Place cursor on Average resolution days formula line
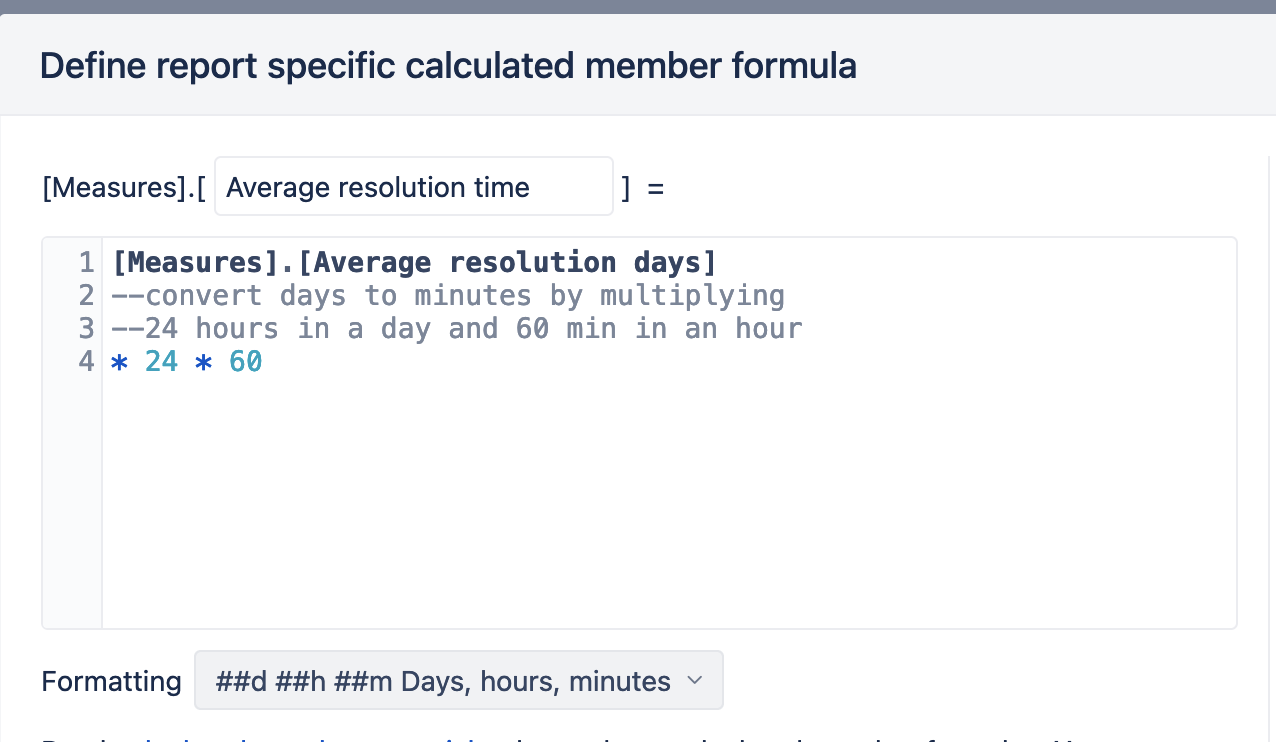Screen dimensions: 1276x742 click(x=415, y=263)
